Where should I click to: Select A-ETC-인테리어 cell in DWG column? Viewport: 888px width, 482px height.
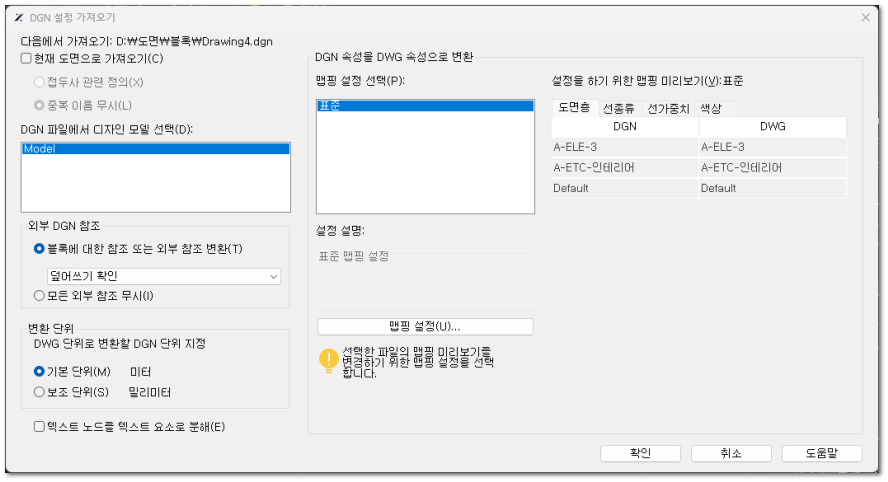[x=772, y=168]
